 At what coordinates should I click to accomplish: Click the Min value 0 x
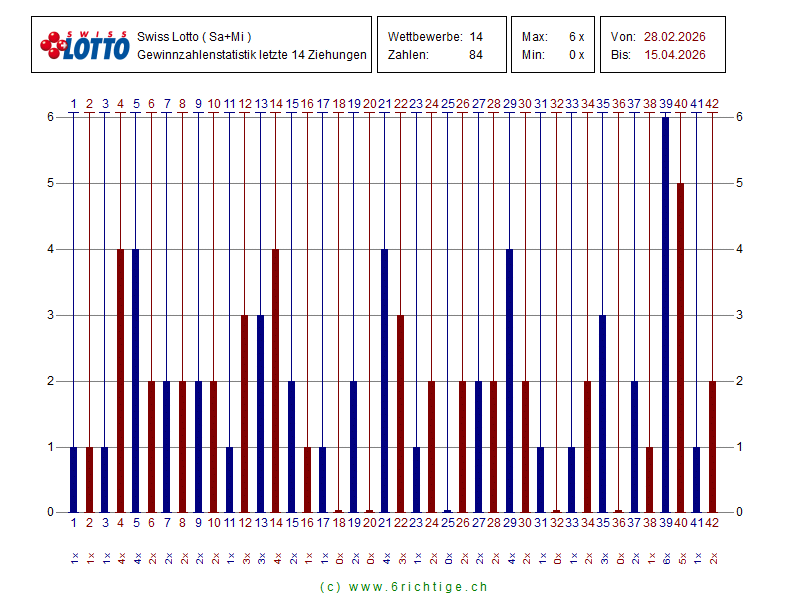tap(576, 55)
